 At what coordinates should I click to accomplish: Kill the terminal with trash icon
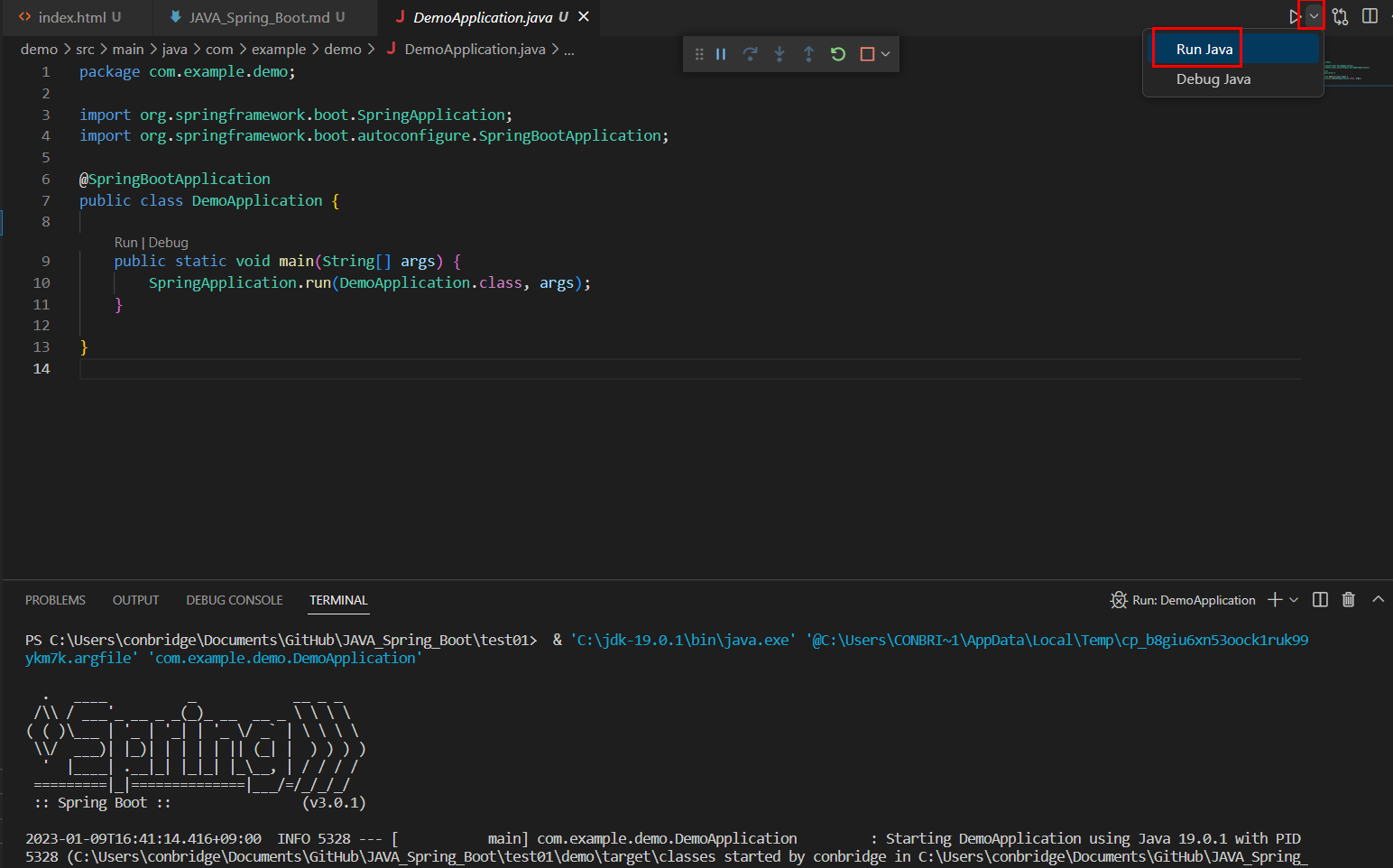click(1349, 600)
